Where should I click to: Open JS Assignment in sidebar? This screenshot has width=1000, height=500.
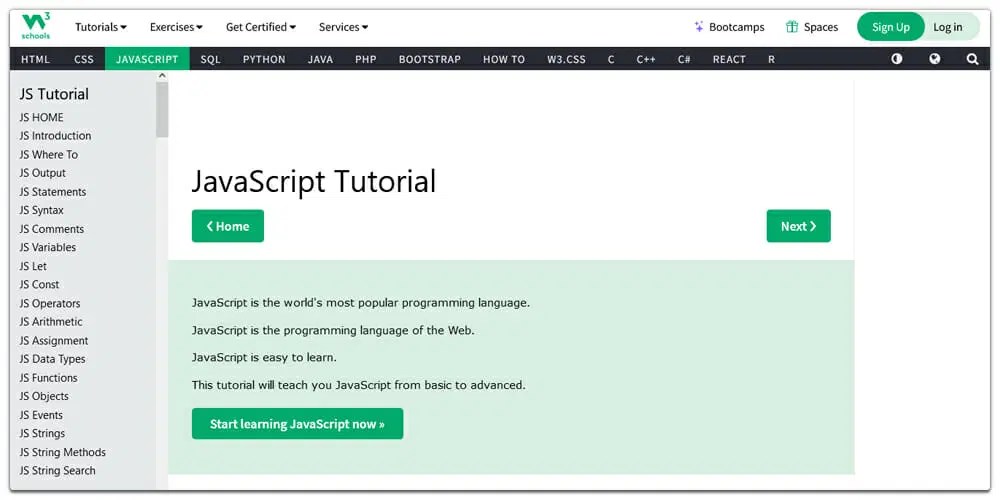[54, 341]
